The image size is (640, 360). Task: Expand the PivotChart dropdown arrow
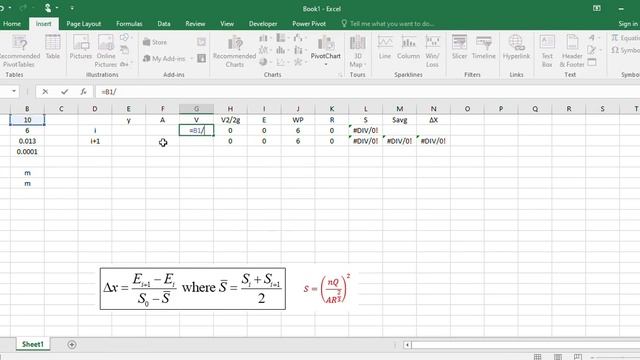coord(325,65)
